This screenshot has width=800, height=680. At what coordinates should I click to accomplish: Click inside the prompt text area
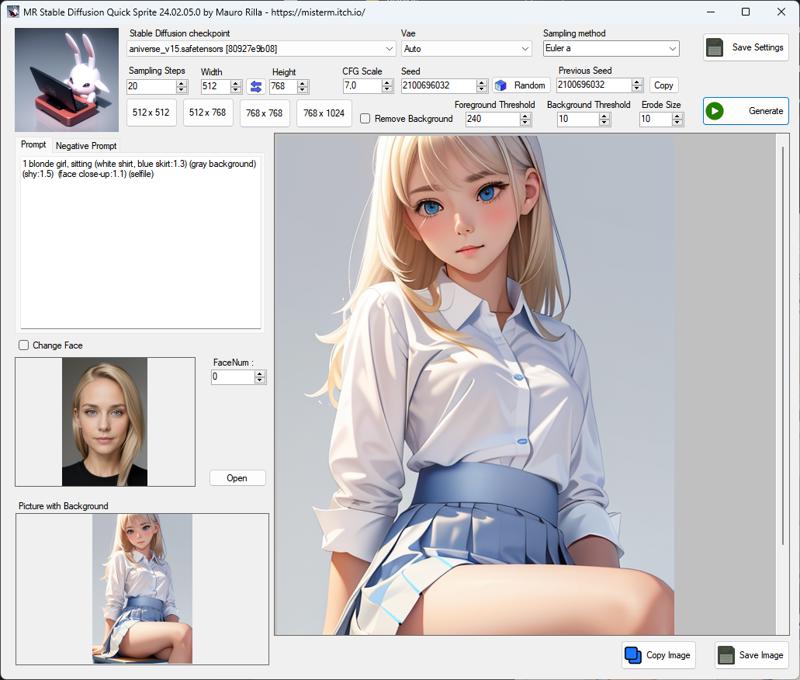click(140, 242)
